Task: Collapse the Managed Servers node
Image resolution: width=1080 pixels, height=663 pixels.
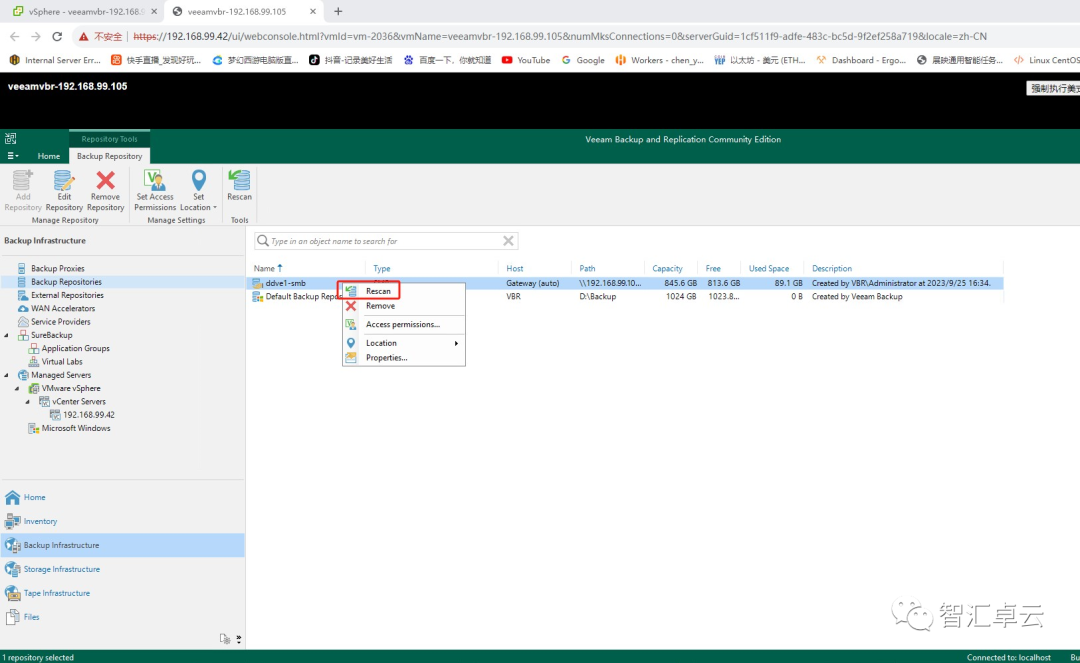Action: (x=7, y=375)
